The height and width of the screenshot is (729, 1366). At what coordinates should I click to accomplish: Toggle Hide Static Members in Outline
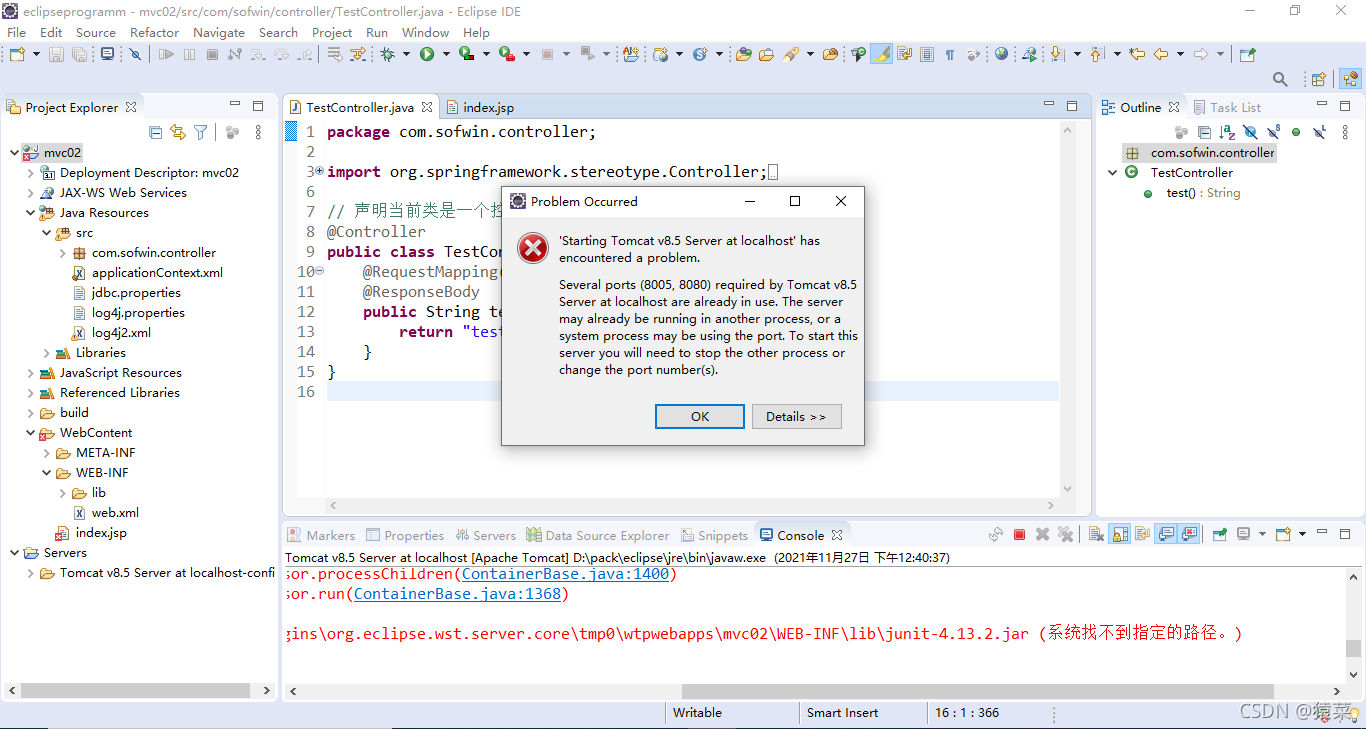coord(1274,132)
